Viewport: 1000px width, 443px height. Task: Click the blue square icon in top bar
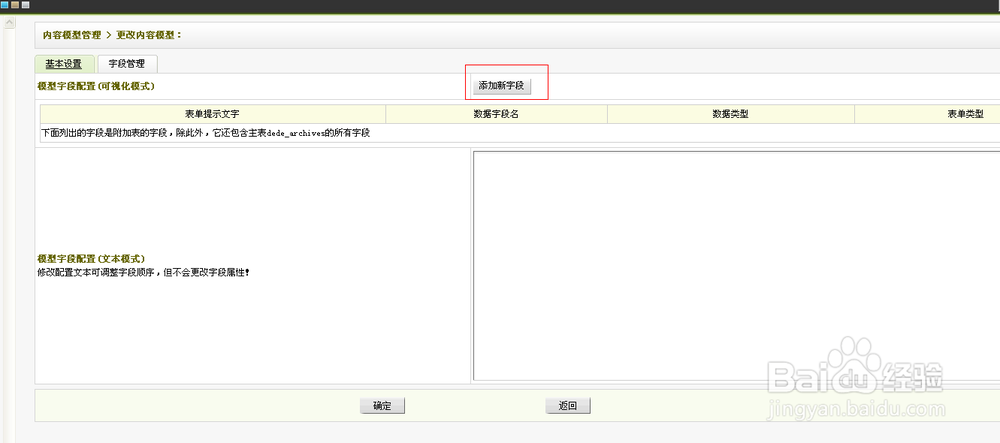(x=4, y=4)
